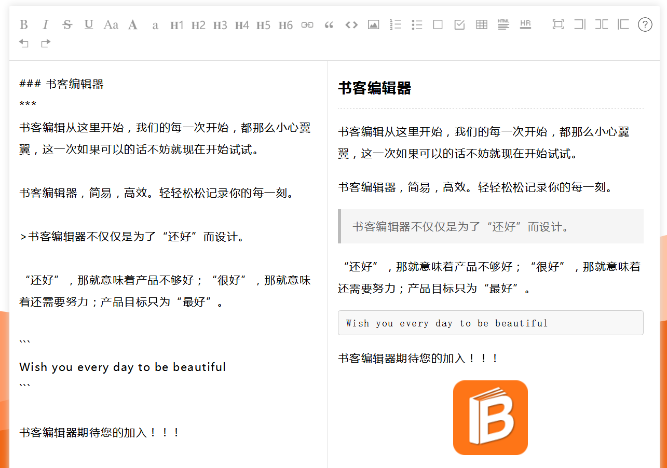667x468 pixels.
Task: Insert a horizontal rule with the HR icon
Action: point(525,24)
